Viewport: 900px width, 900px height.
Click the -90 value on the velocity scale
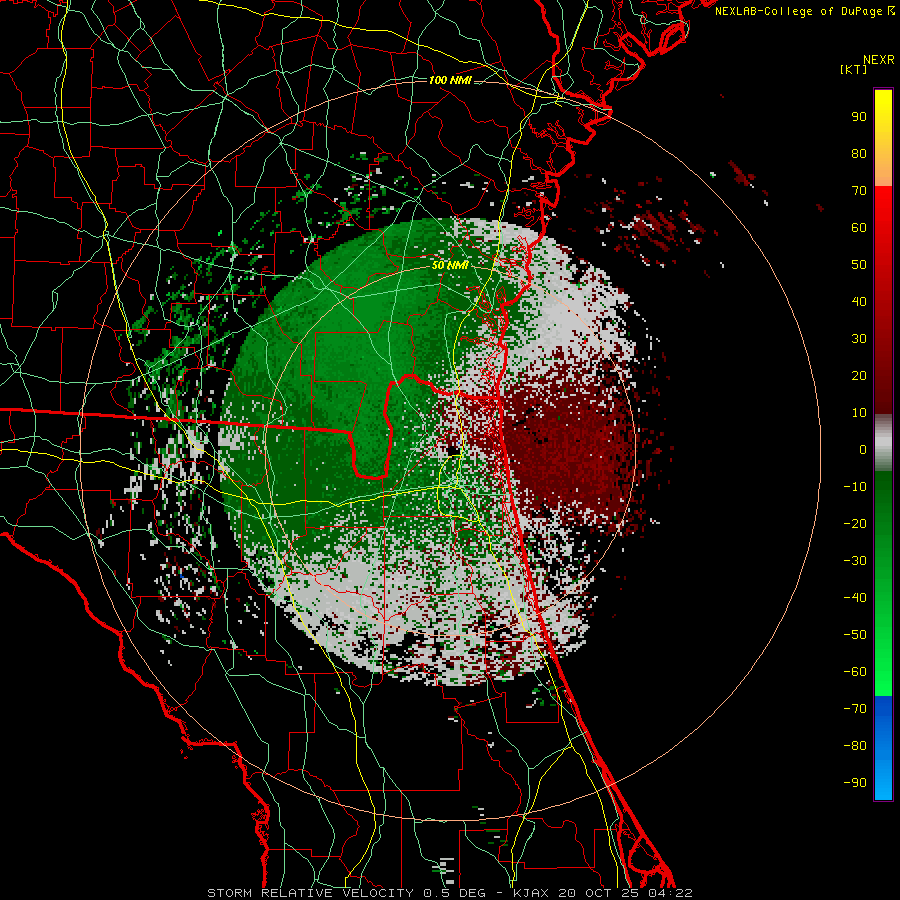(x=855, y=783)
